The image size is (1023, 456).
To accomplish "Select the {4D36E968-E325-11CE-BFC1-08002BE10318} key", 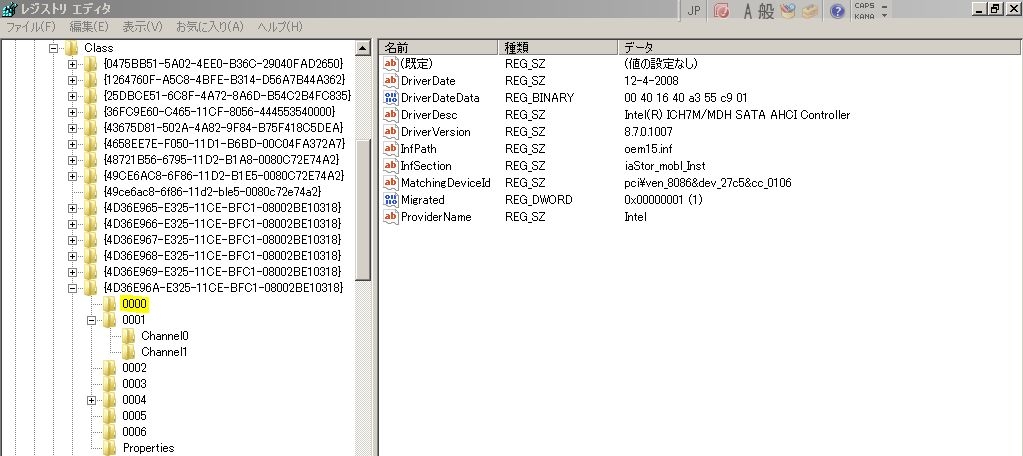I will click(x=223, y=256).
